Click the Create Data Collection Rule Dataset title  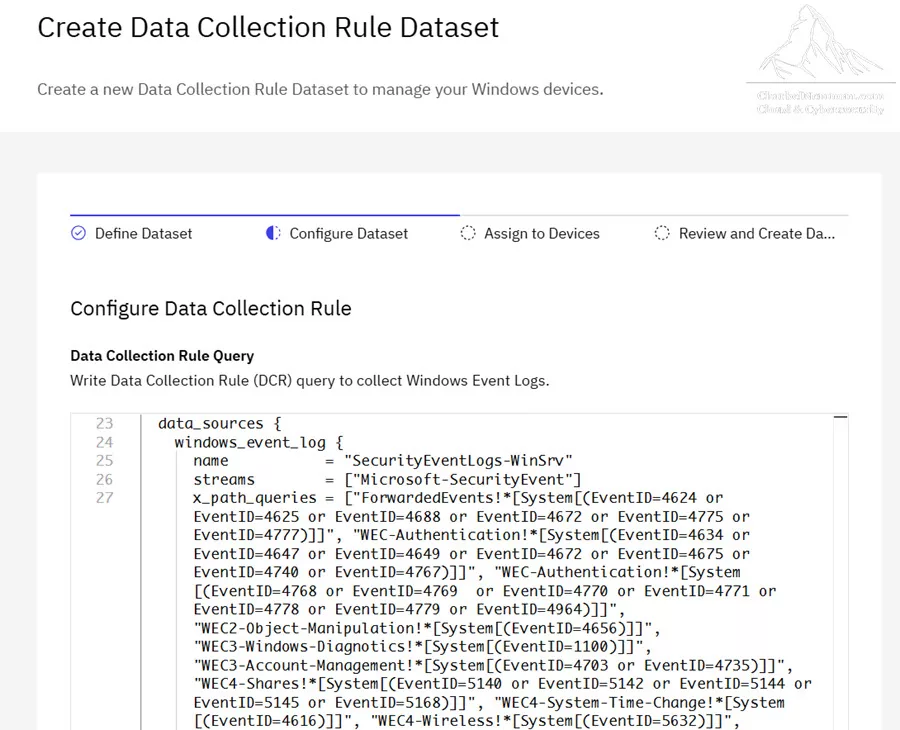pos(268,28)
